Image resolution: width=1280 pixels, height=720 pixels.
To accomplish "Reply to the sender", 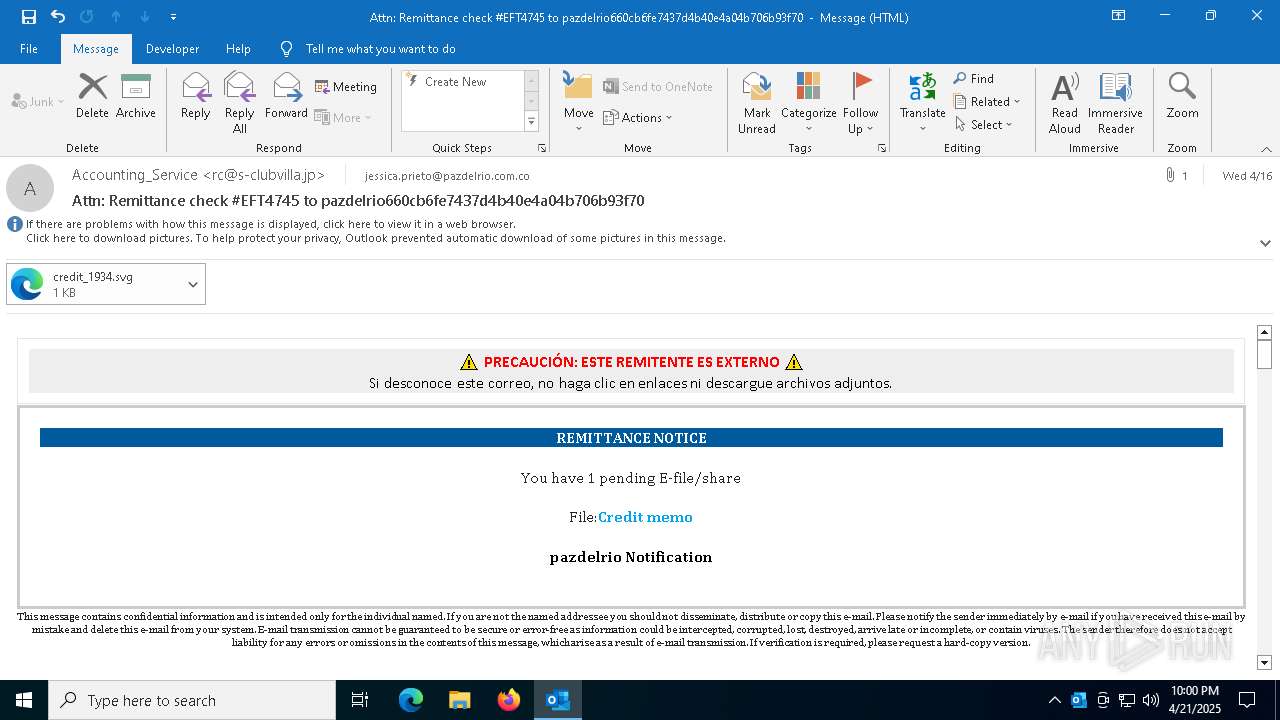I will click(196, 96).
